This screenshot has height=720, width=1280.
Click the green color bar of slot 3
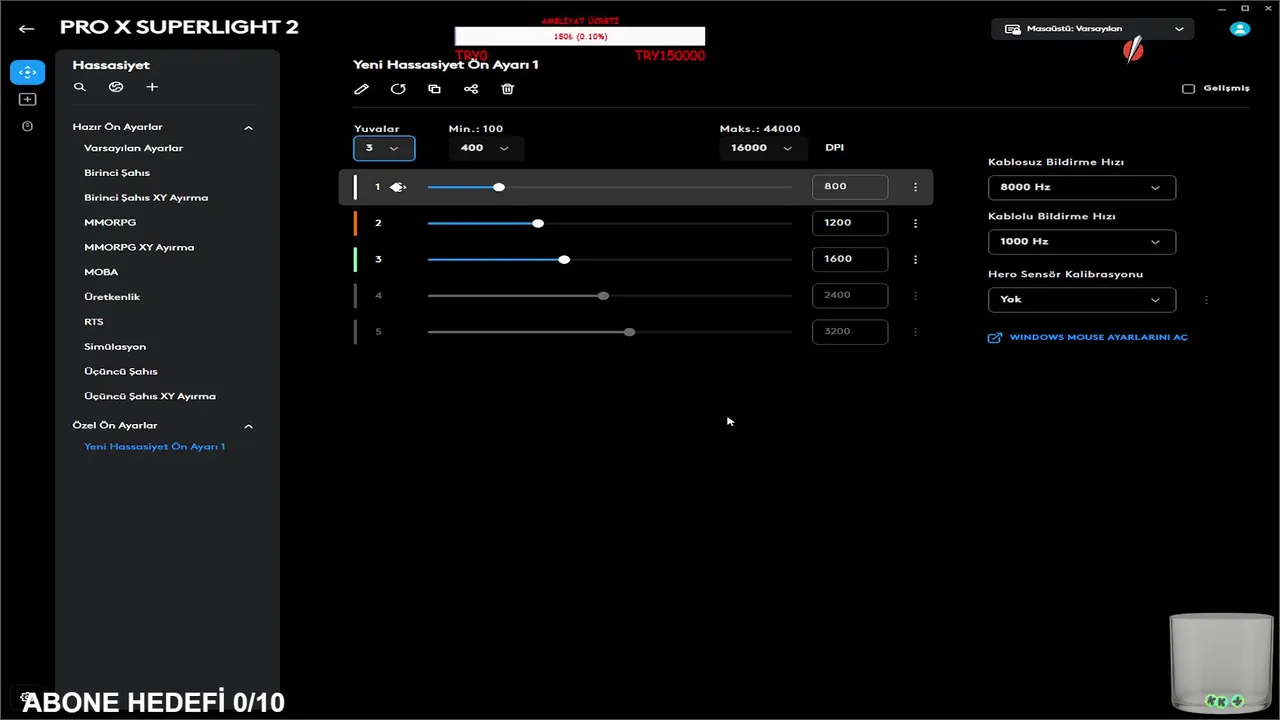(355, 259)
